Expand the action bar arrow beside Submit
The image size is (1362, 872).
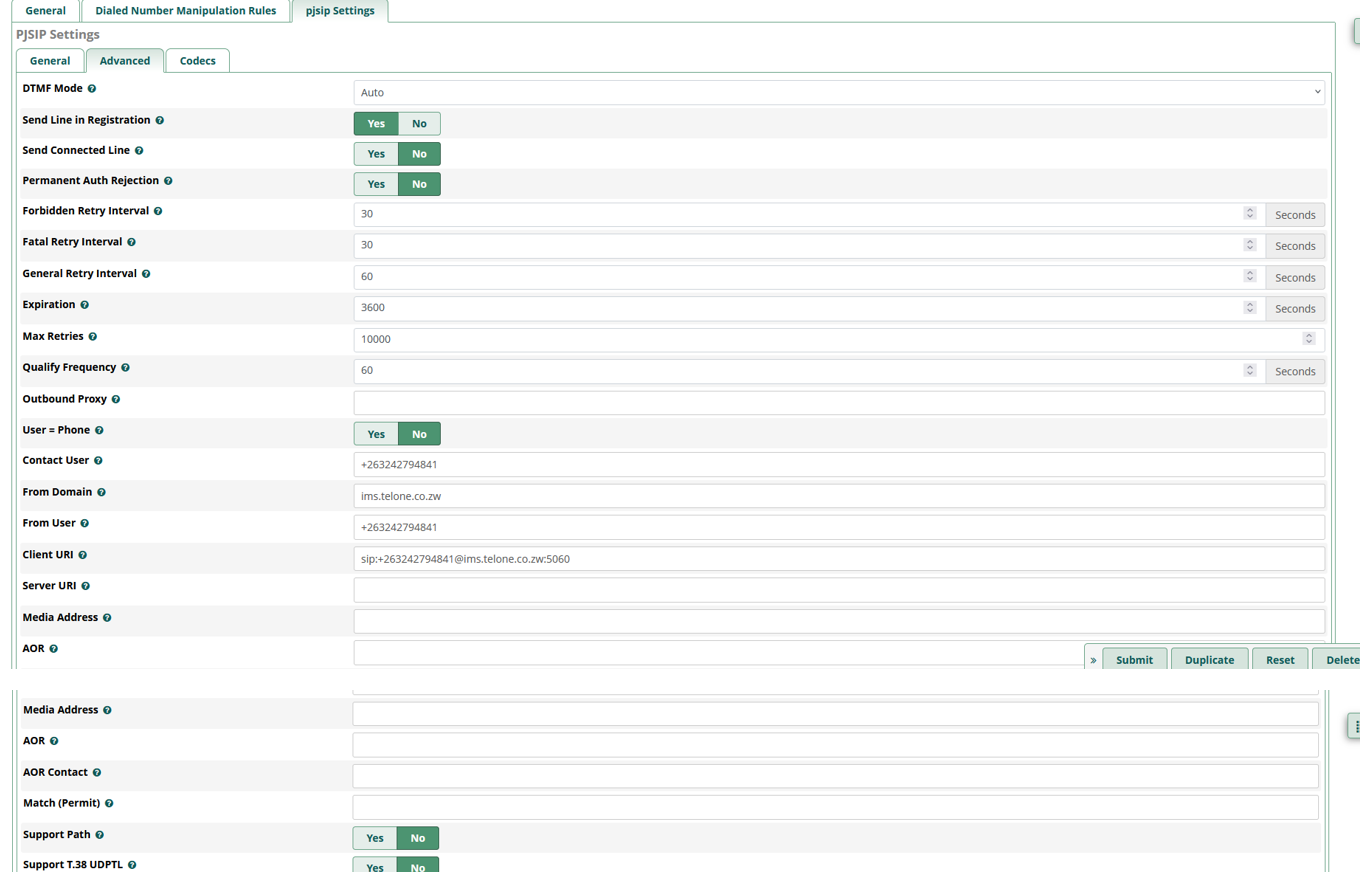pos(1093,660)
